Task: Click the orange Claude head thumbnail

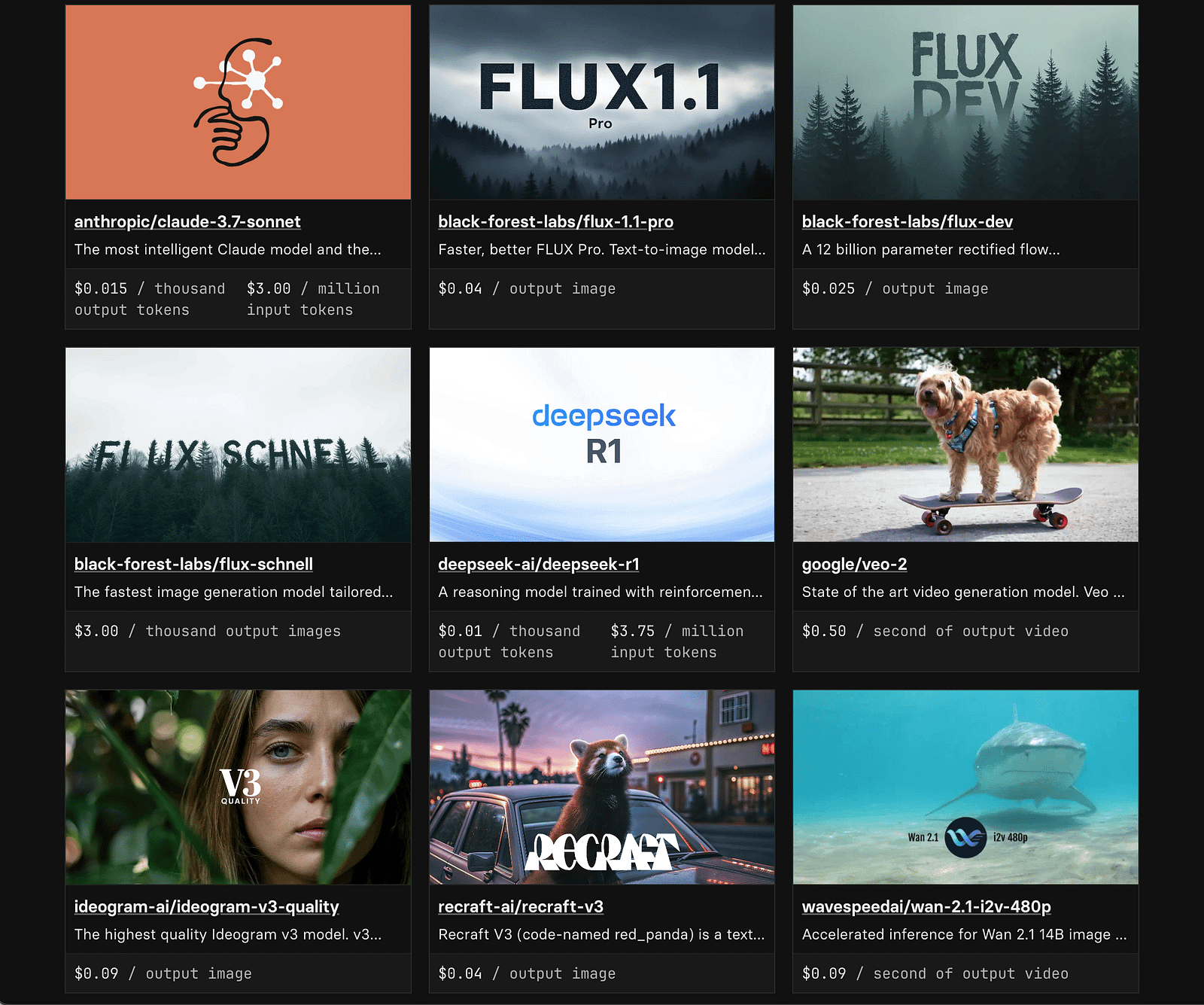Action: pos(239,102)
